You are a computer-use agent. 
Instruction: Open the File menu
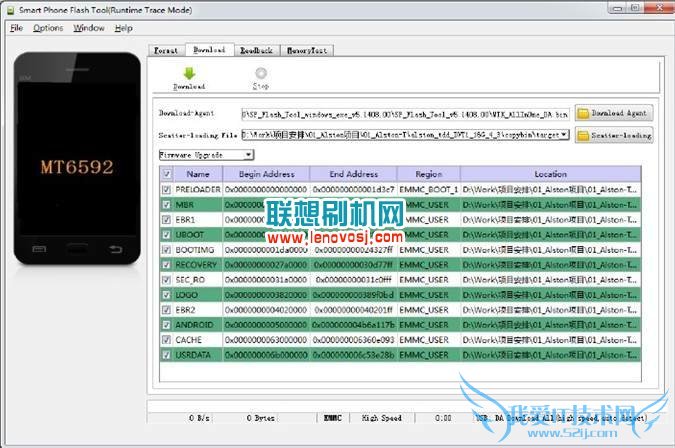pos(16,28)
